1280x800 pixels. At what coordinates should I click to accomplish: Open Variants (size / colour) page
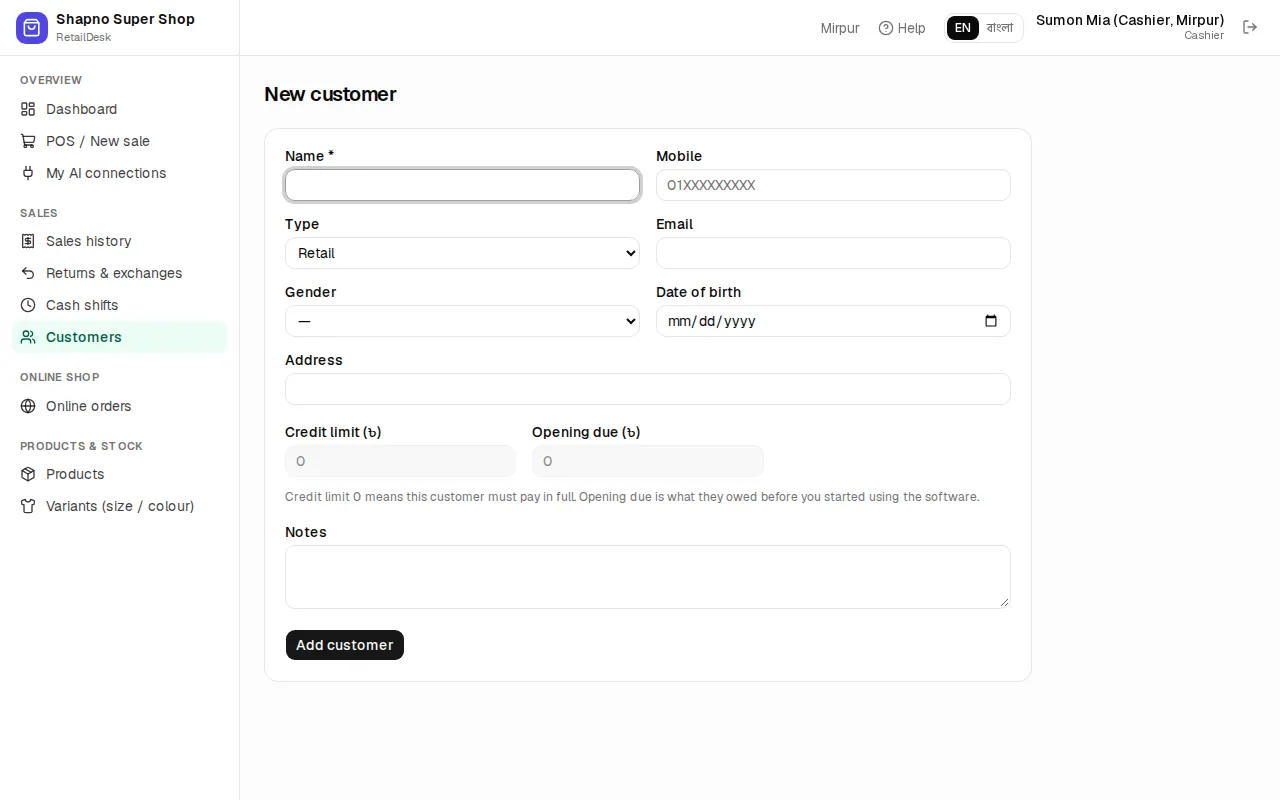click(120, 506)
